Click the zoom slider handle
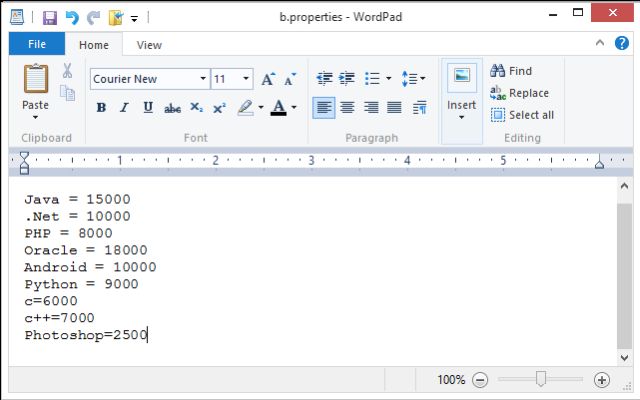 click(x=541, y=379)
